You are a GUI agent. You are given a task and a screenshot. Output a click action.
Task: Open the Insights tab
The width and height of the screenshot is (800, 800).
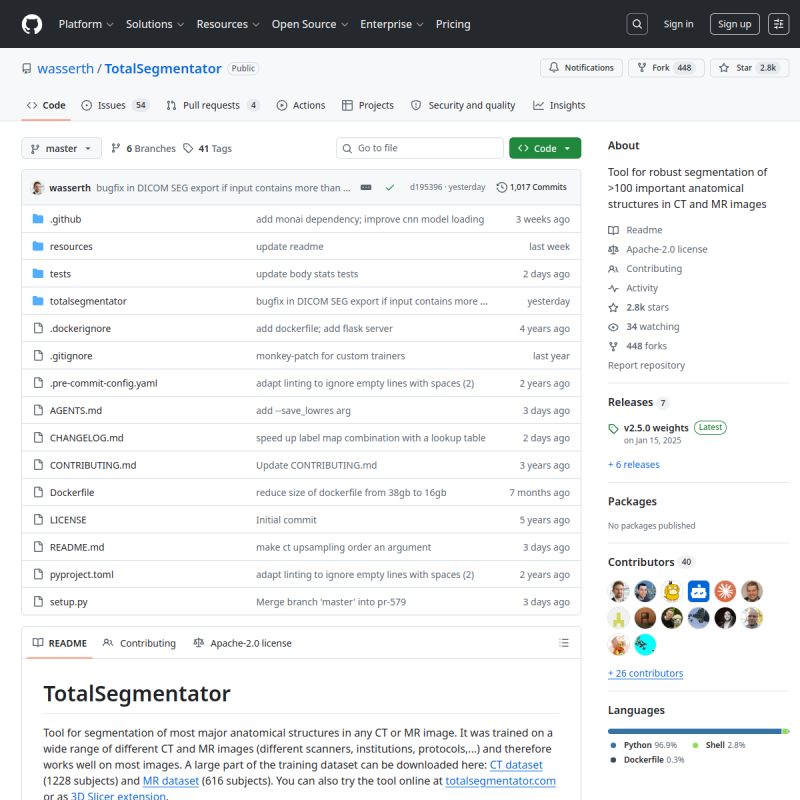click(x=559, y=105)
